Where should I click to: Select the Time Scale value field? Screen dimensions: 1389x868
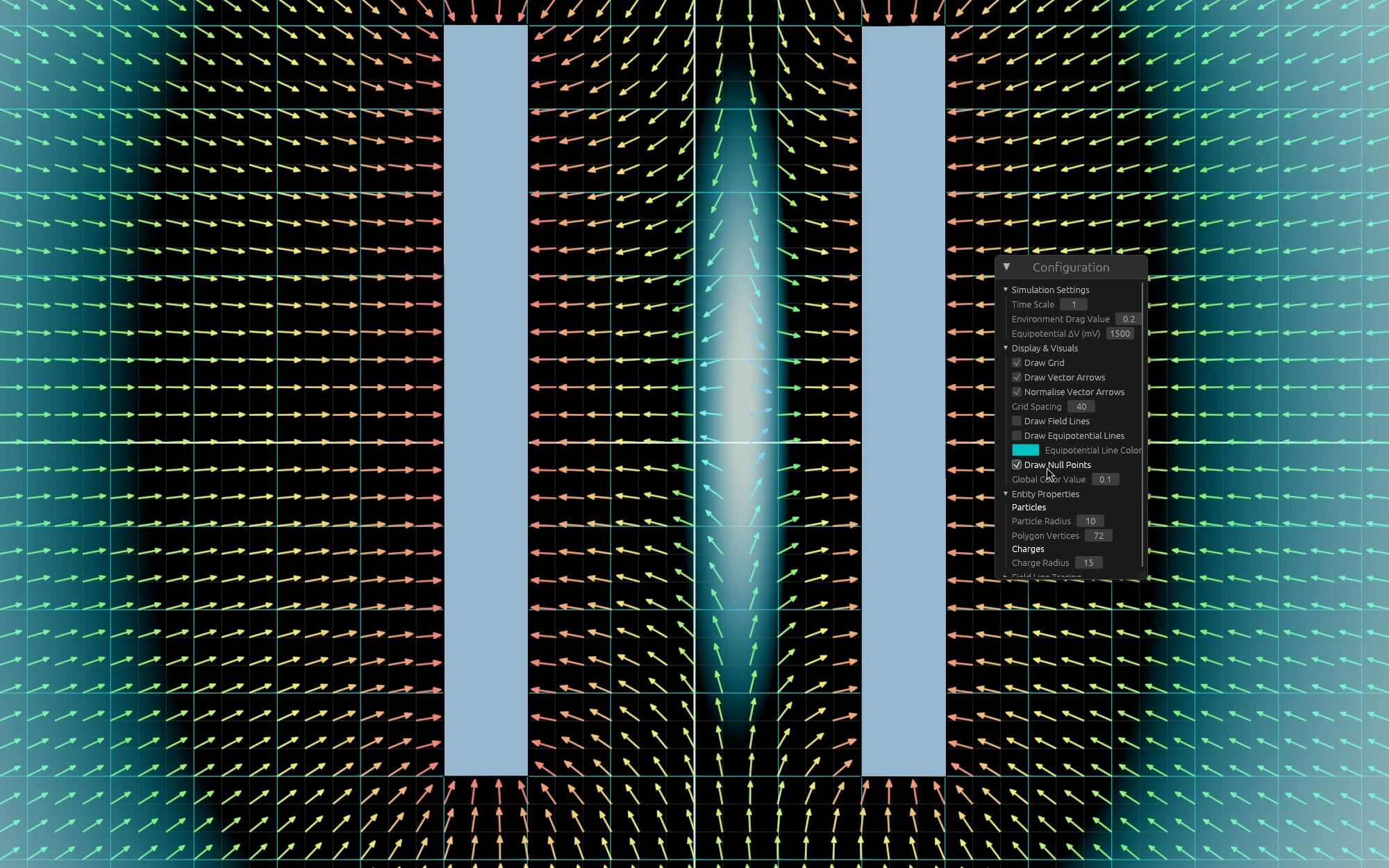1074,304
